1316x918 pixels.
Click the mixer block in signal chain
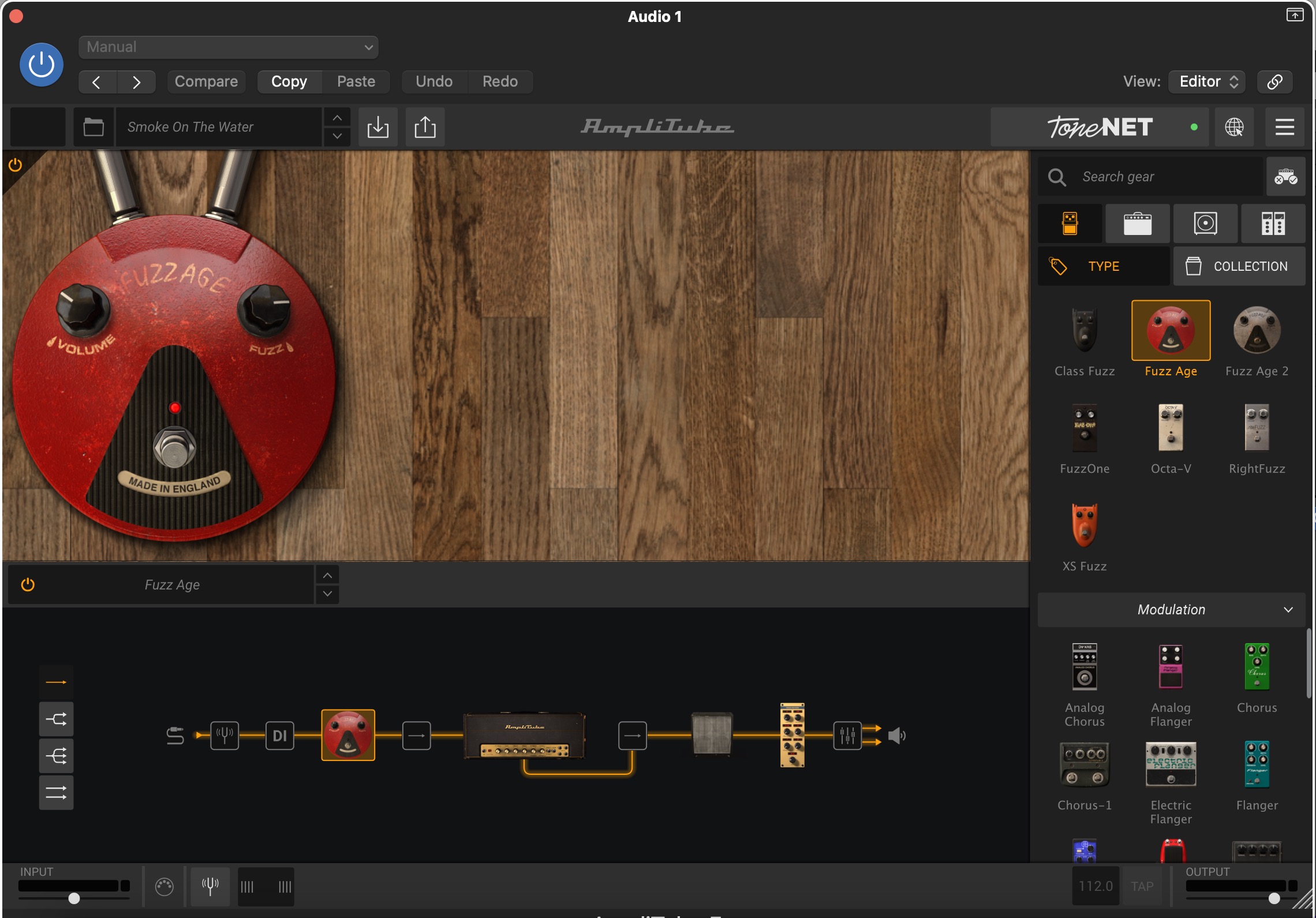(847, 735)
